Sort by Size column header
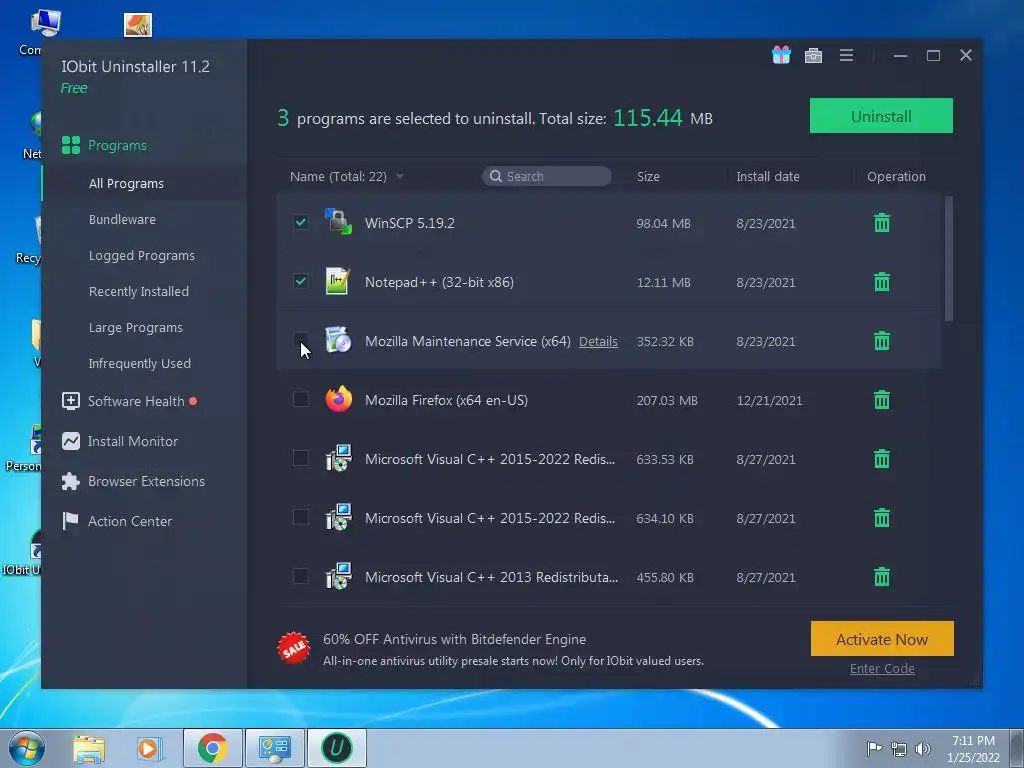Image resolution: width=1024 pixels, height=768 pixels. [x=648, y=176]
